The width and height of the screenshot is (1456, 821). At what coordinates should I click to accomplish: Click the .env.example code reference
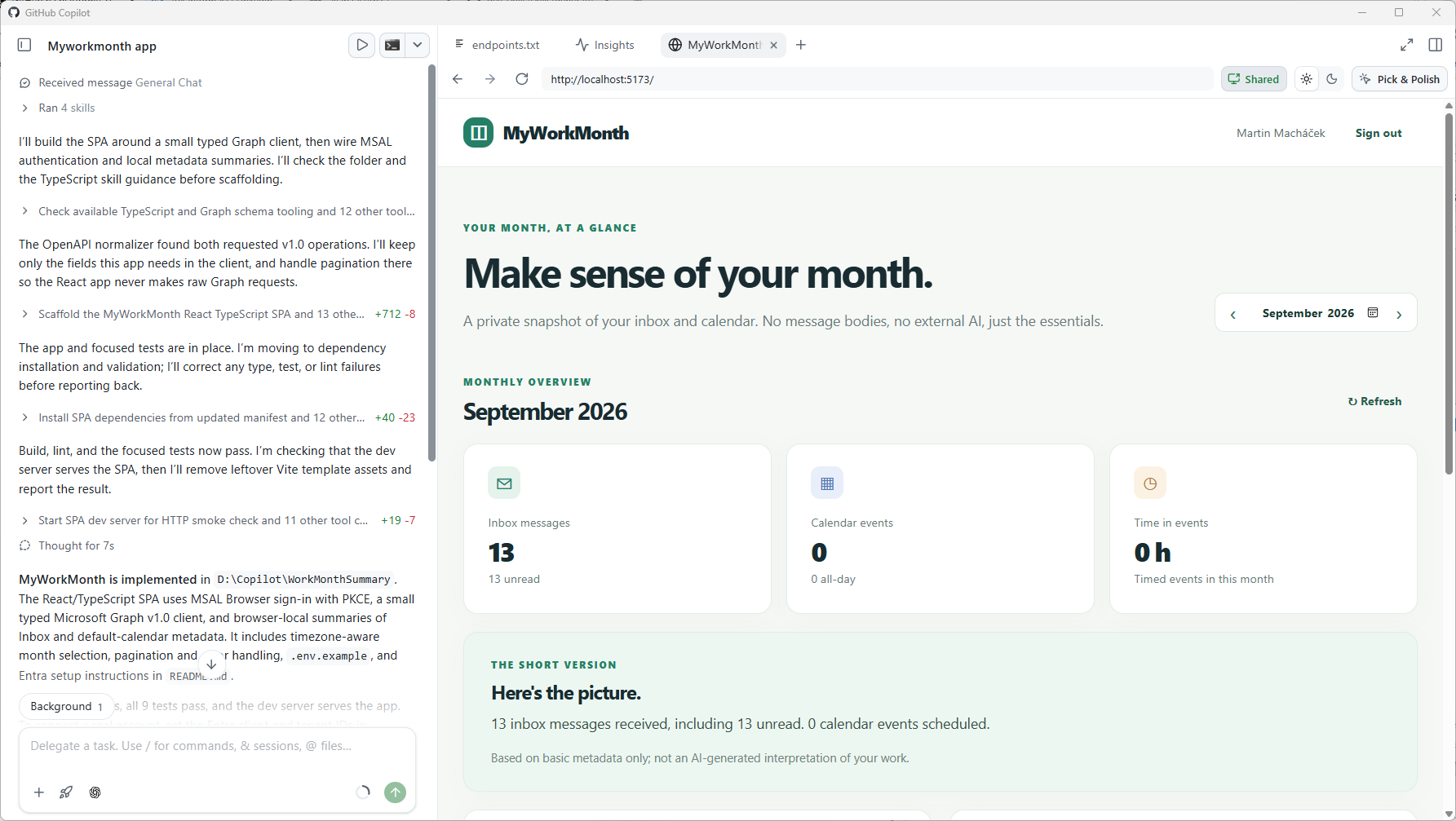pos(329,655)
